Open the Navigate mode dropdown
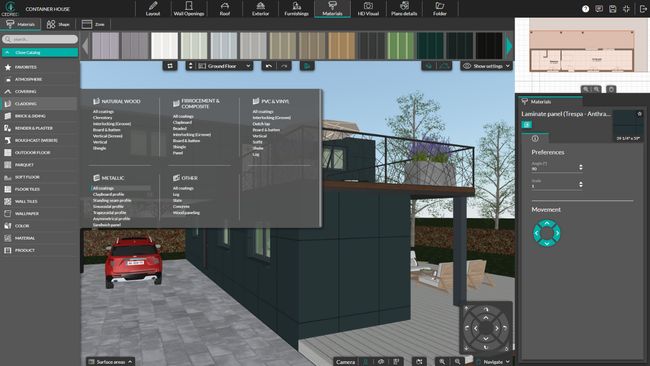This screenshot has width=650, height=366. tap(493, 361)
